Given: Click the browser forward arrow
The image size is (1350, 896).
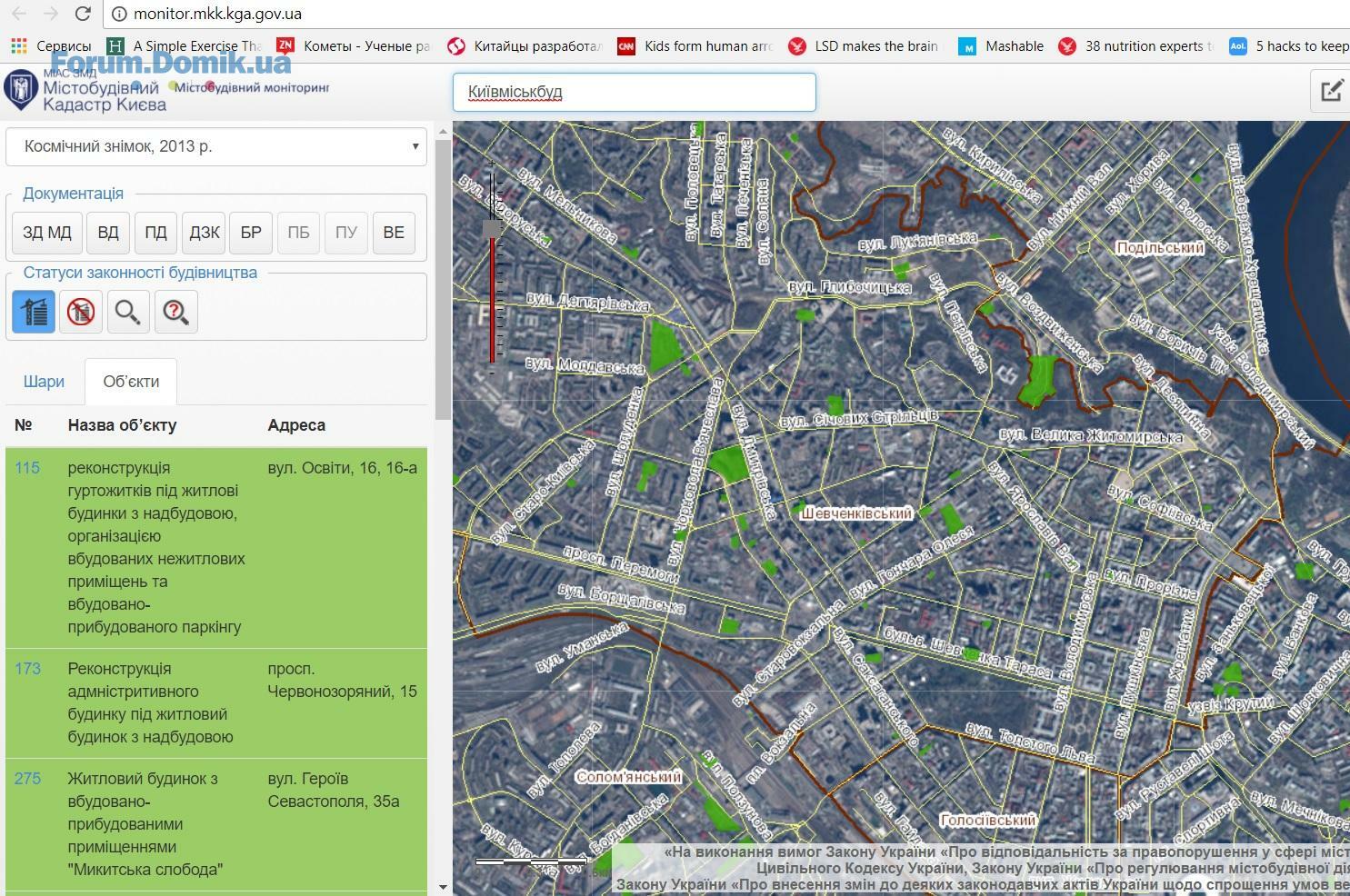Looking at the screenshot, I should (x=51, y=14).
